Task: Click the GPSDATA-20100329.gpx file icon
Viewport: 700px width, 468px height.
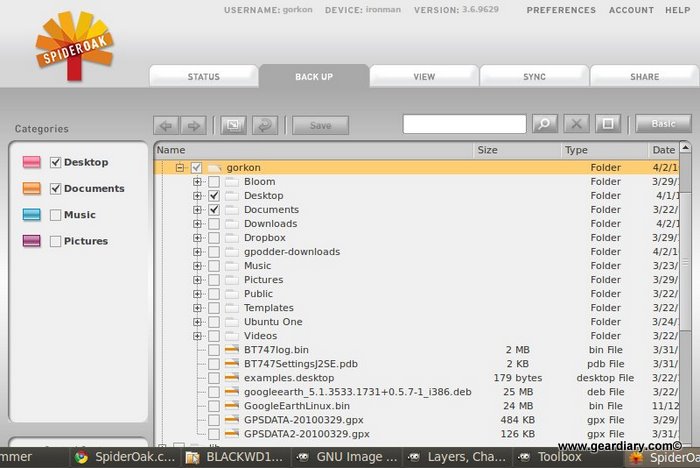Action: pos(232,420)
